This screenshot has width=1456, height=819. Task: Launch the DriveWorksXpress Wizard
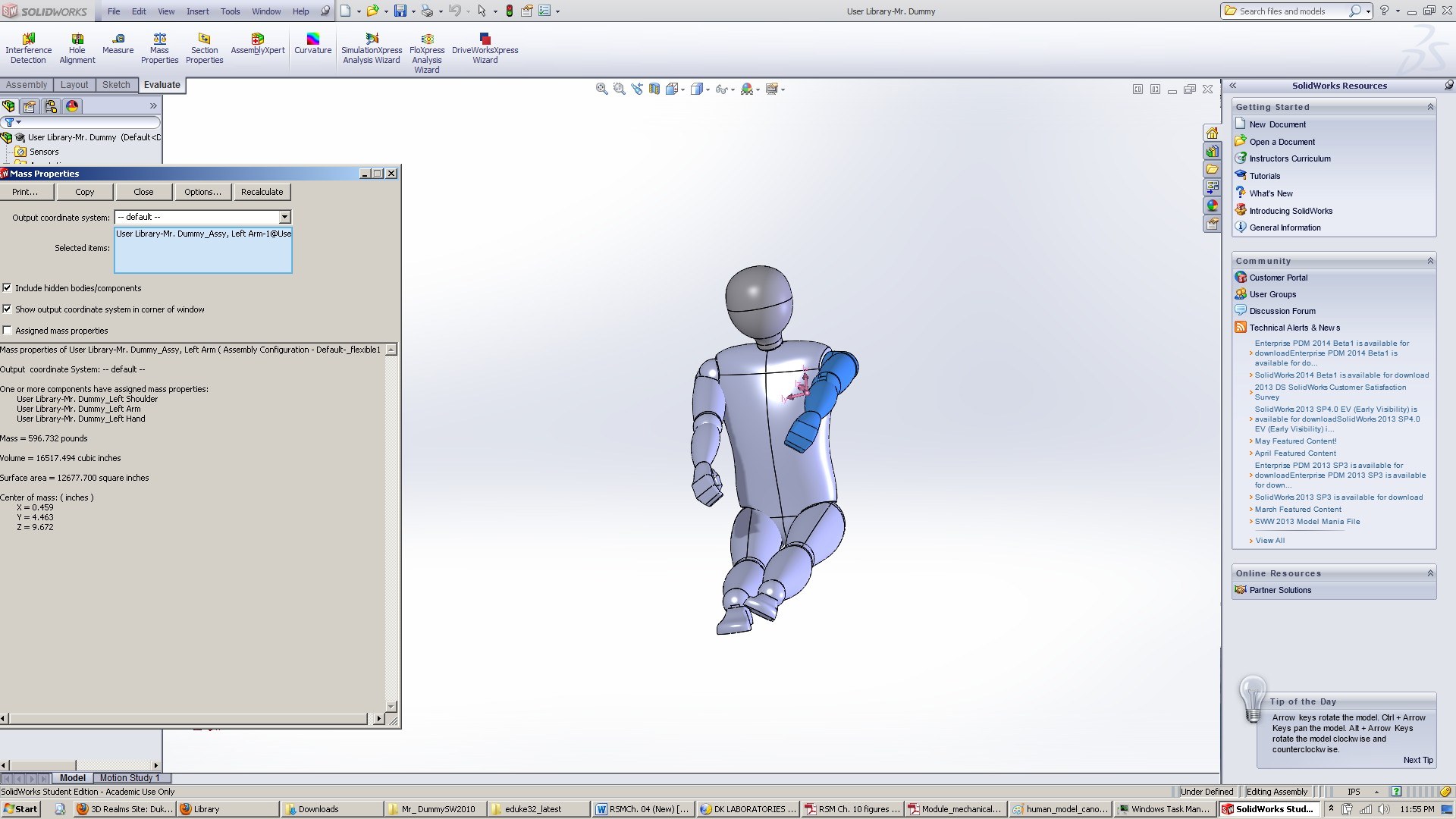click(485, 49)
